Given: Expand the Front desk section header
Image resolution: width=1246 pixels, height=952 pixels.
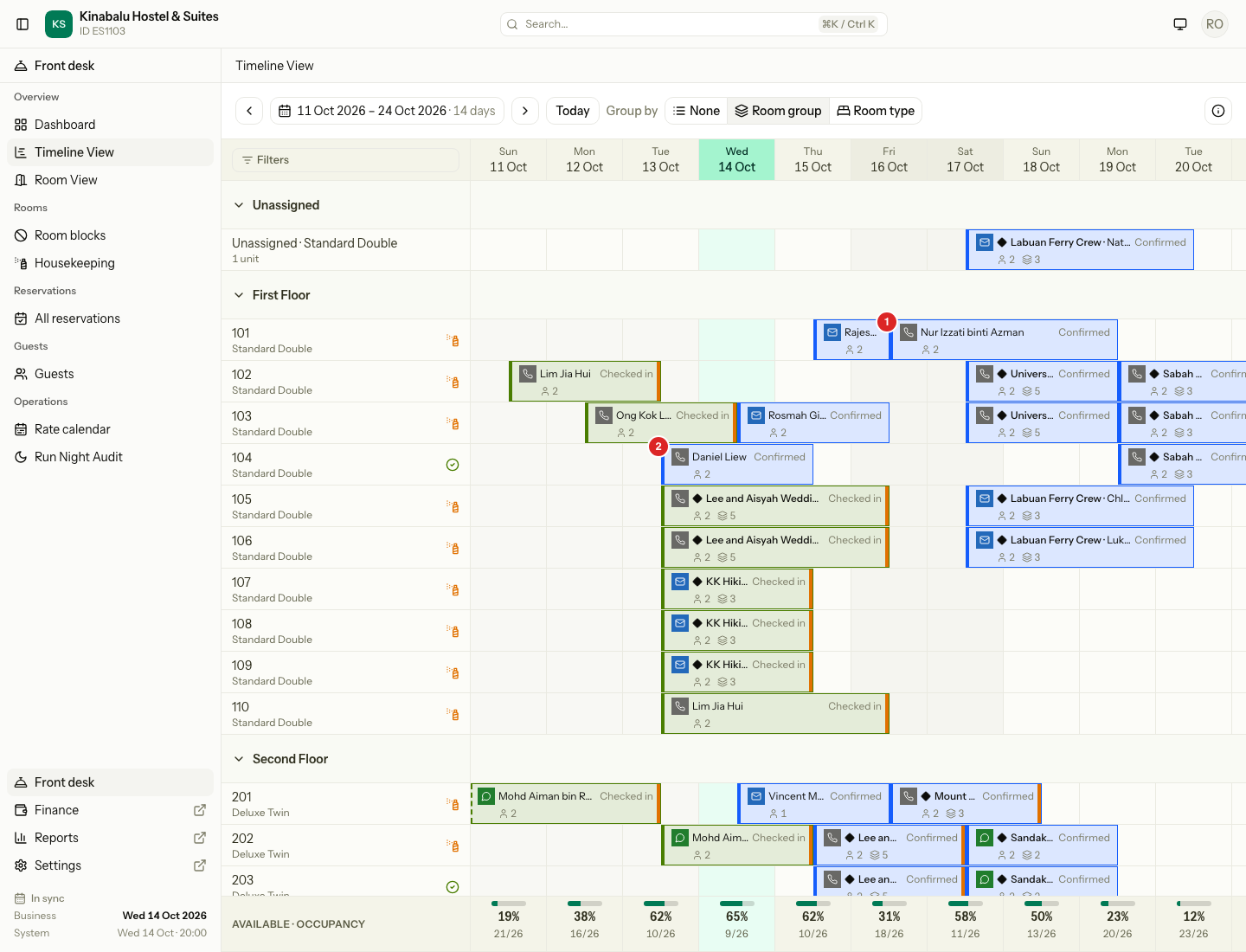Looking at the screenshot, I should [x=111, y=66].
